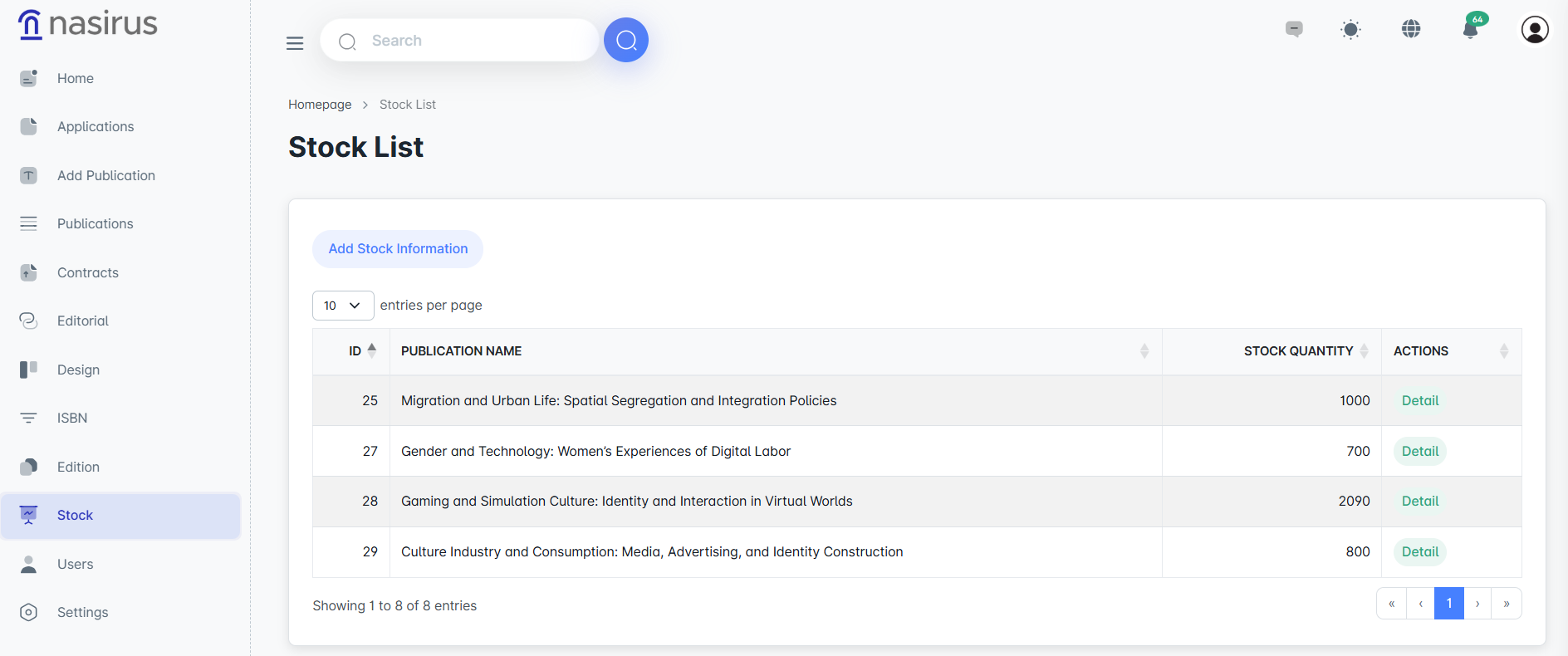Viewport: 1568px width, 656px height.
Task: Click the hamburger menu icon
Action: click(x=295, y=43)
